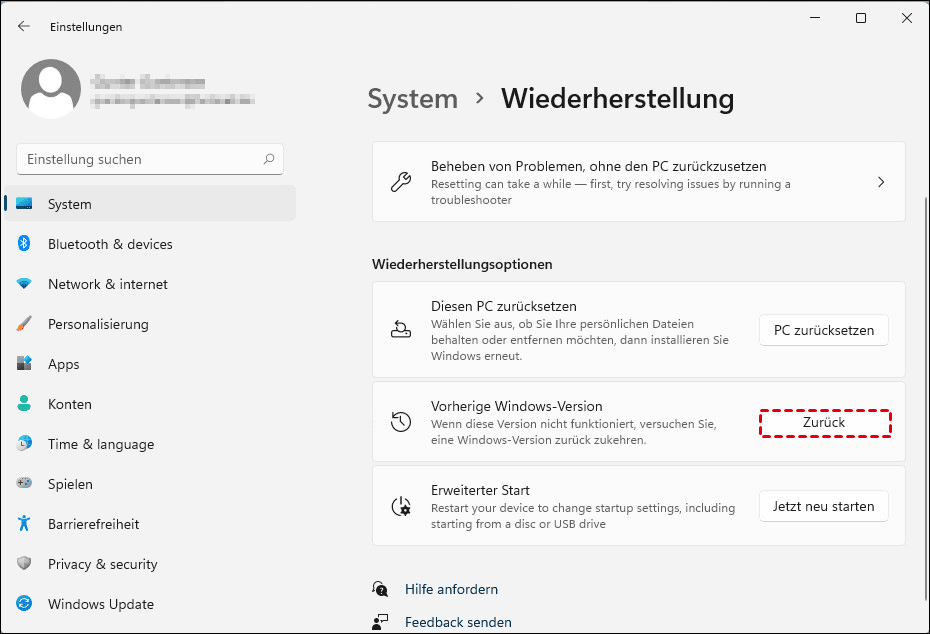Click the Einstellungen window title
Image resolution: width=930 pixels, height=634 pixels.
point(86,27)
